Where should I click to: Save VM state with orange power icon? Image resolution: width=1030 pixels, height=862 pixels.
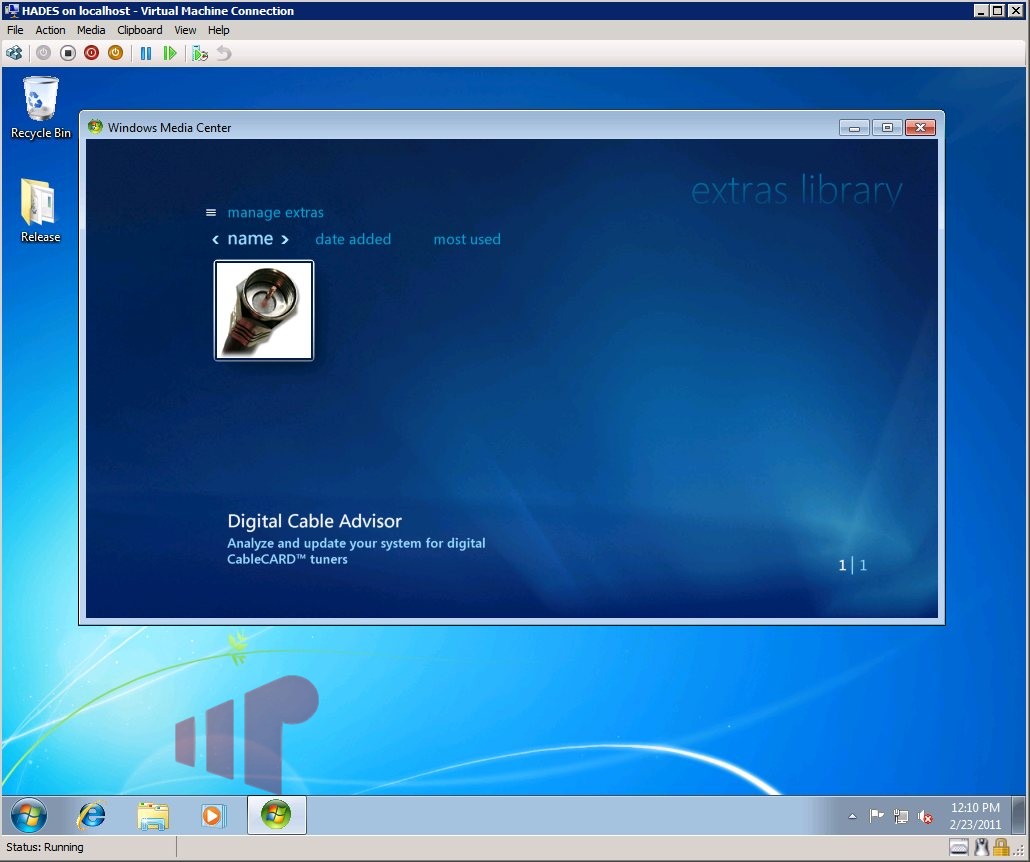pos(115,53)
